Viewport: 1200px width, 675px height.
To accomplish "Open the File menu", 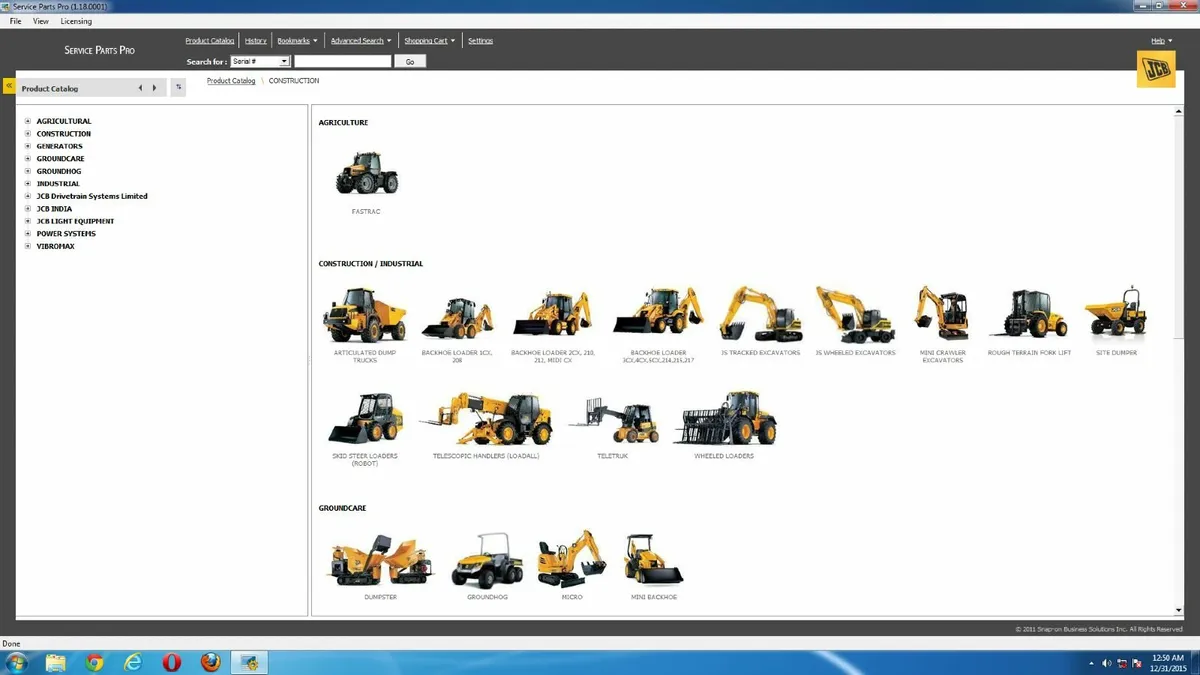I will click(x=16, y=21).
